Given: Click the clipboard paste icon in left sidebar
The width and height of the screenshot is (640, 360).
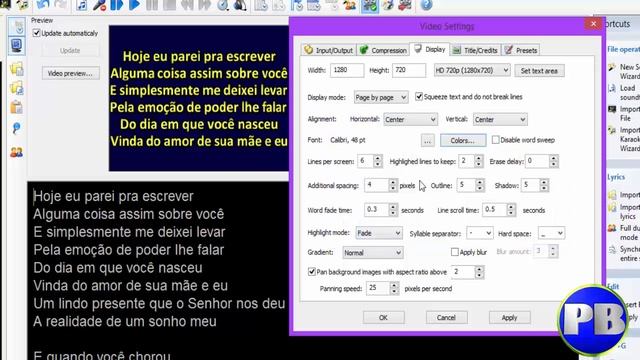Looking at the screenshot, I should (x=17, y=108).
